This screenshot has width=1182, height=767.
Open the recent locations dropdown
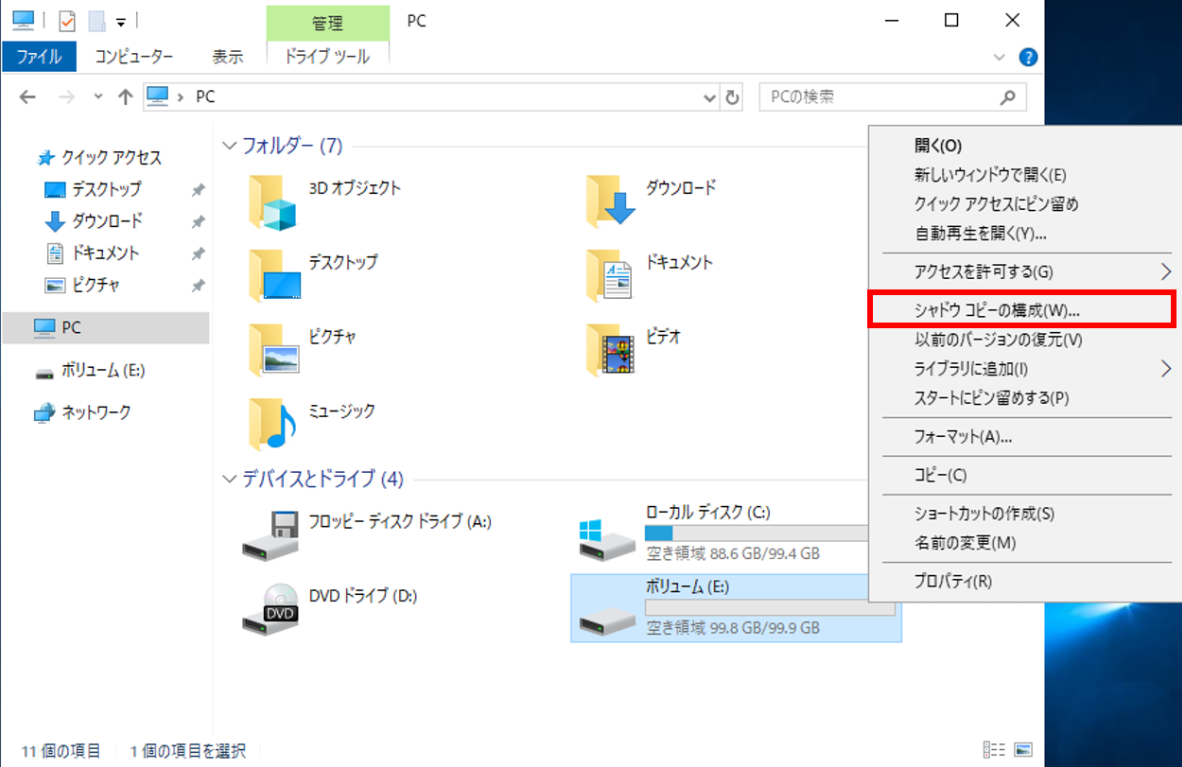click(97, 97)
